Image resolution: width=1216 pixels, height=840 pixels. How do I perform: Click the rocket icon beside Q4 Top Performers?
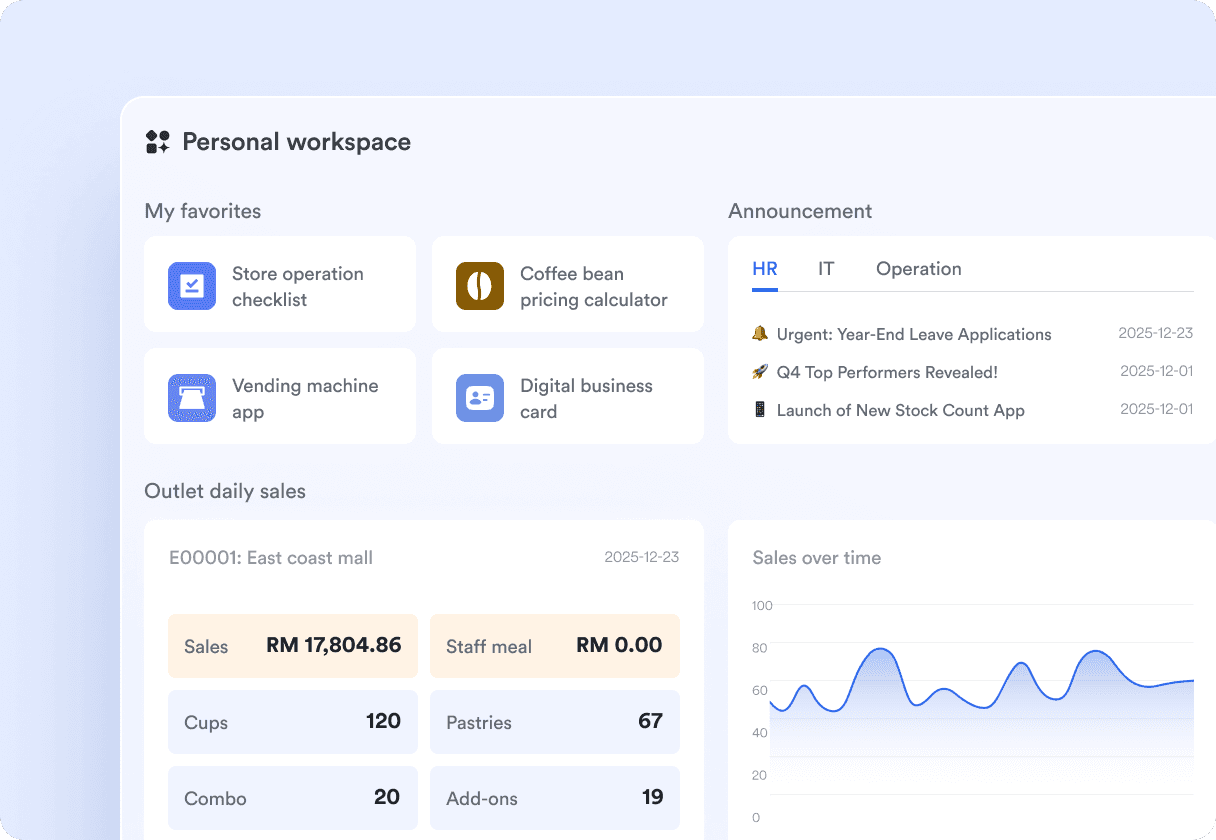(x=761, y=372)
